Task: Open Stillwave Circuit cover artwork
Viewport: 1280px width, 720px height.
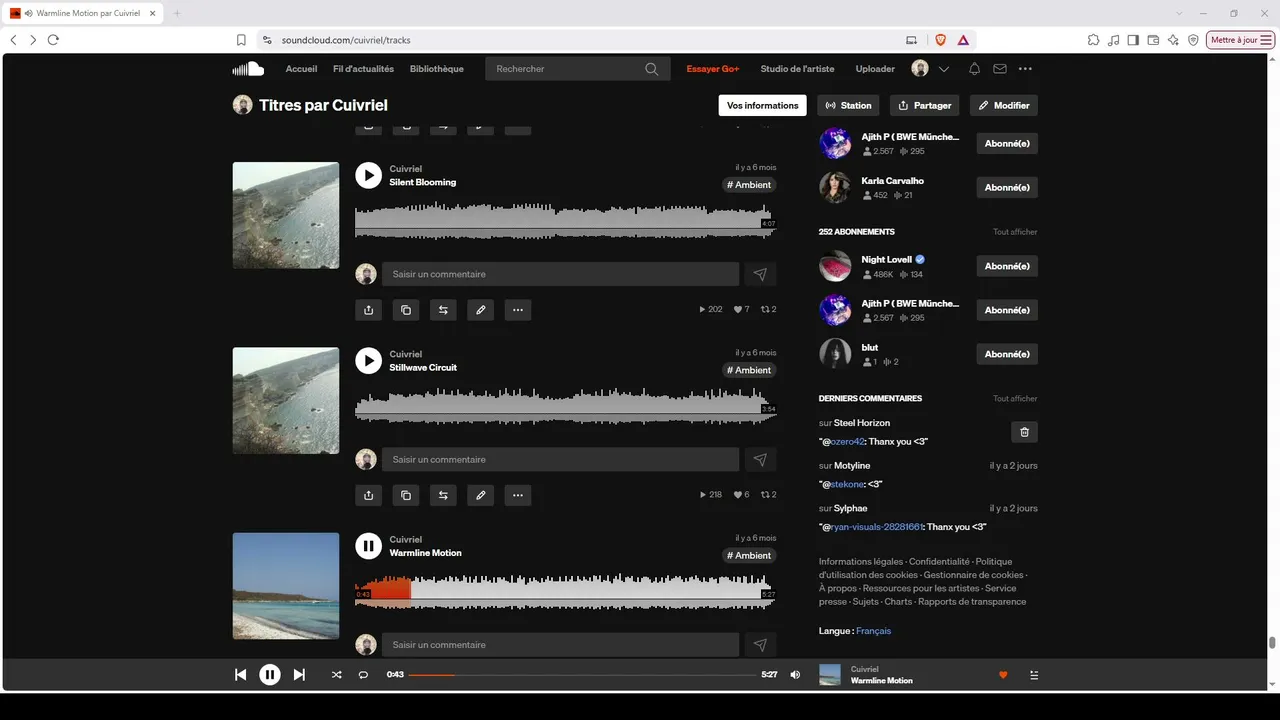Action: (286, 400)
